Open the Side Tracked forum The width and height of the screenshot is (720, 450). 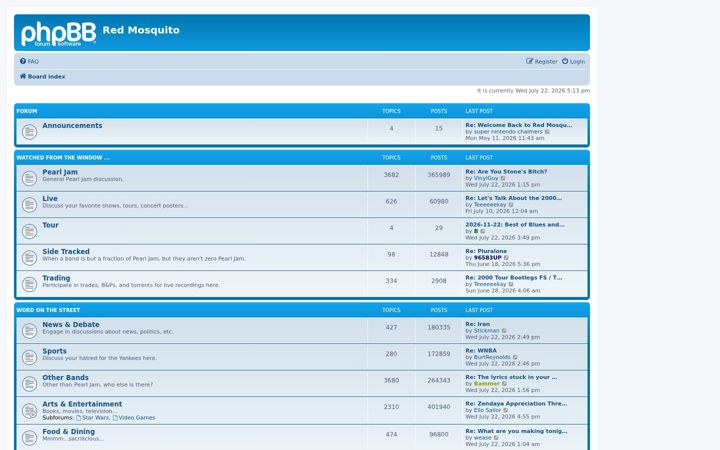(x=66, y=251)
